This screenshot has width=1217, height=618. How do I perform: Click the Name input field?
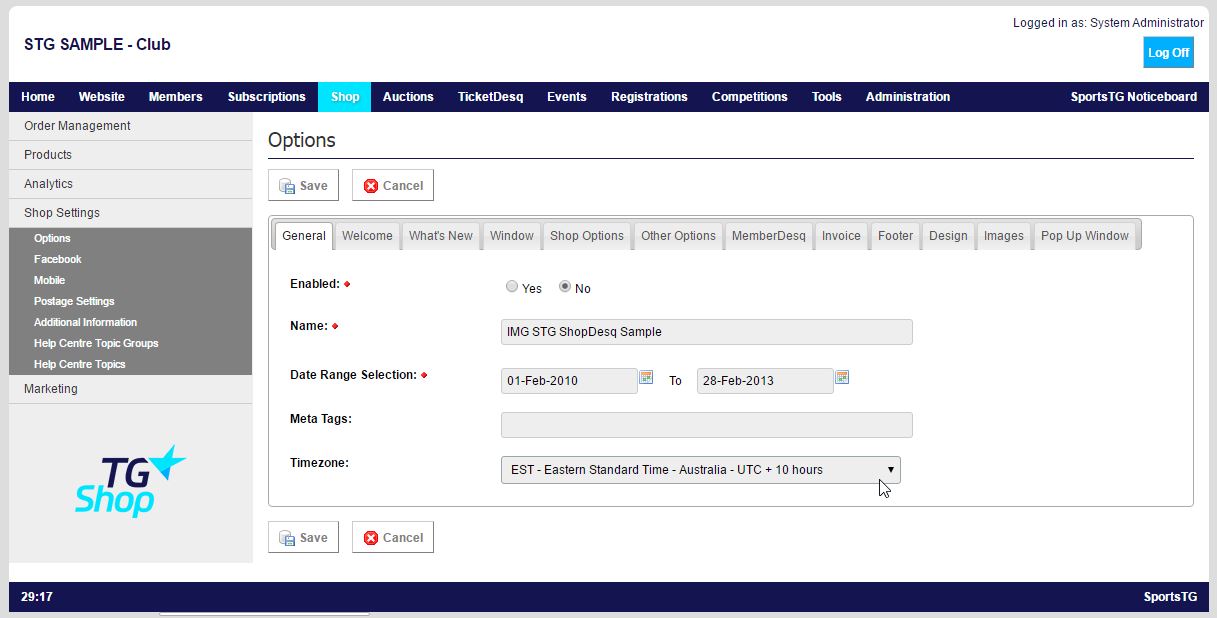[x=707, y=332]
